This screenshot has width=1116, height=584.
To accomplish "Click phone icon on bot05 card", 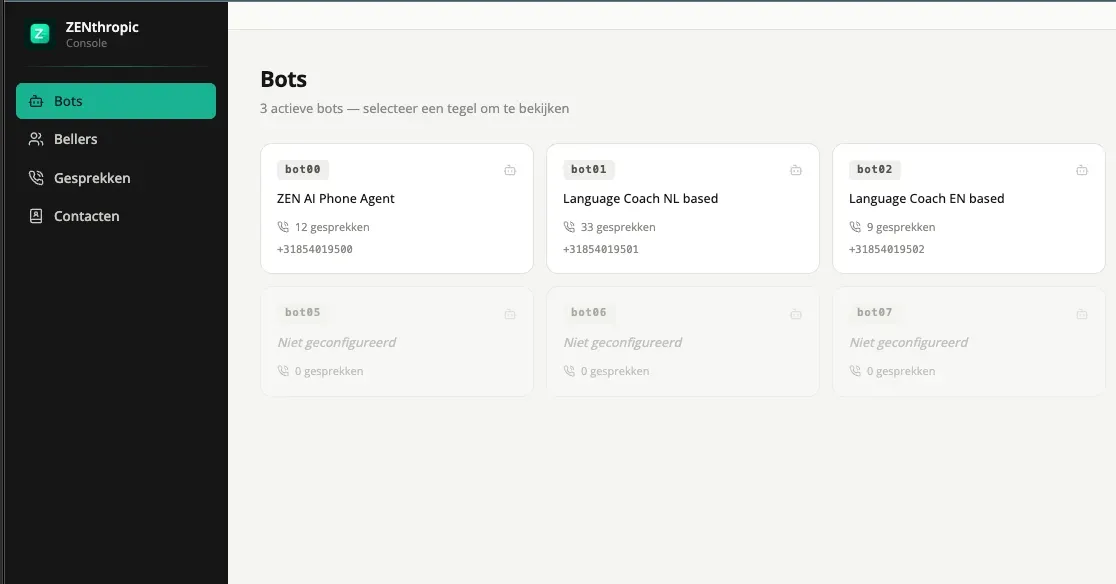I will [283, 371].
